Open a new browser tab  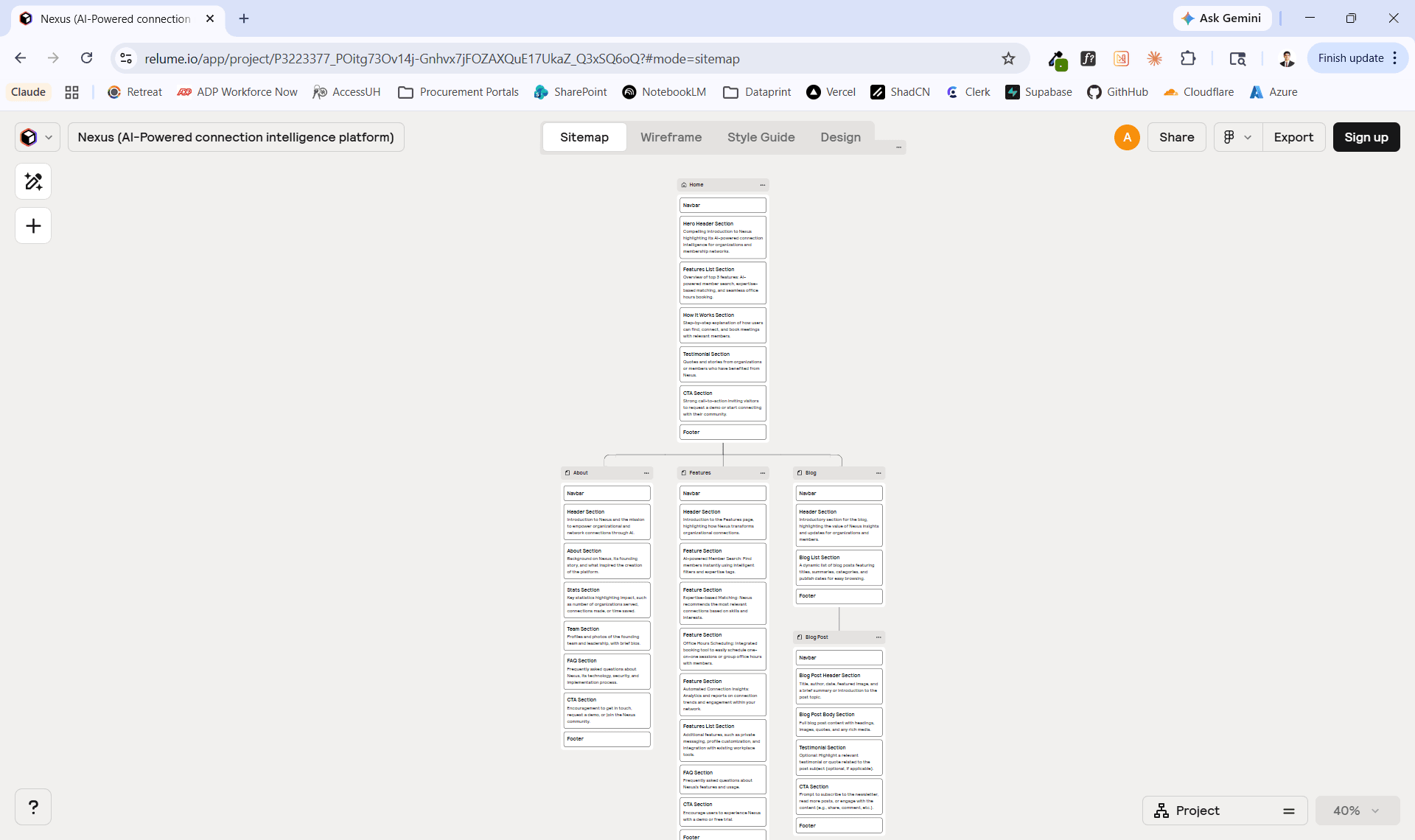pos(244,18)
